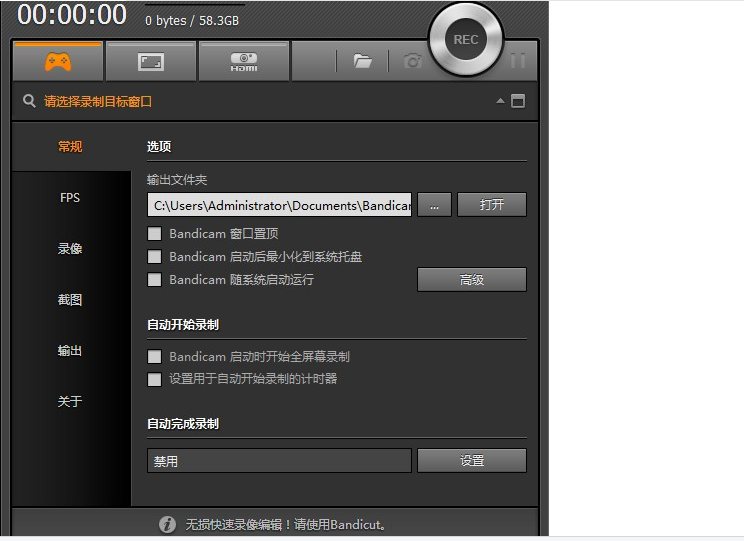Collapse the panel with the up arrow
The width and height of the screenshot is (744, 541).
[x=500, y=101]
